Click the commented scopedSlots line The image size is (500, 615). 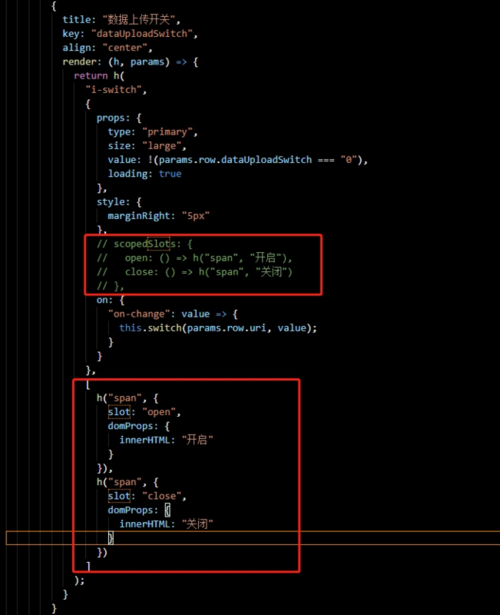point(145,244)
